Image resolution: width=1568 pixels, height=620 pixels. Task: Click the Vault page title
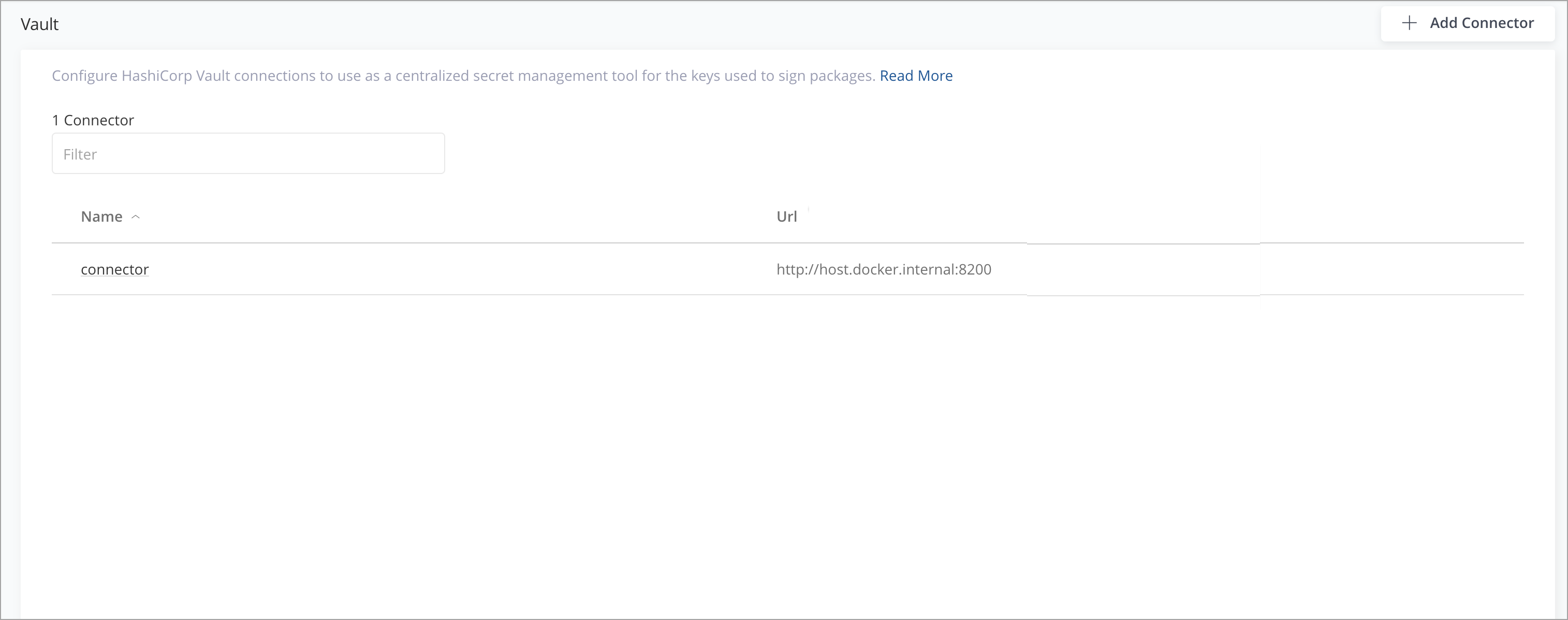(39, 24)
